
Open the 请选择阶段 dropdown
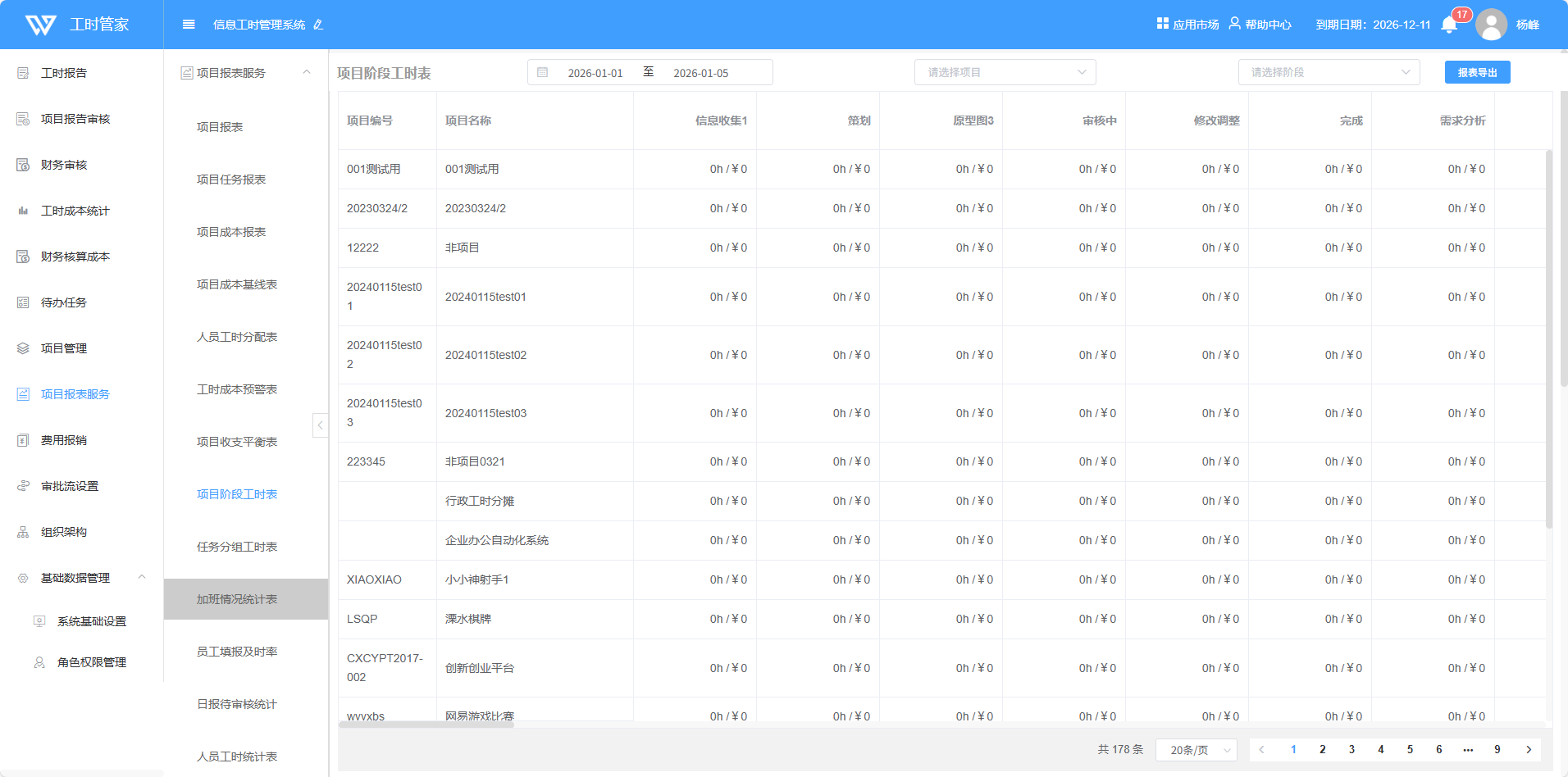point(1329,72)
